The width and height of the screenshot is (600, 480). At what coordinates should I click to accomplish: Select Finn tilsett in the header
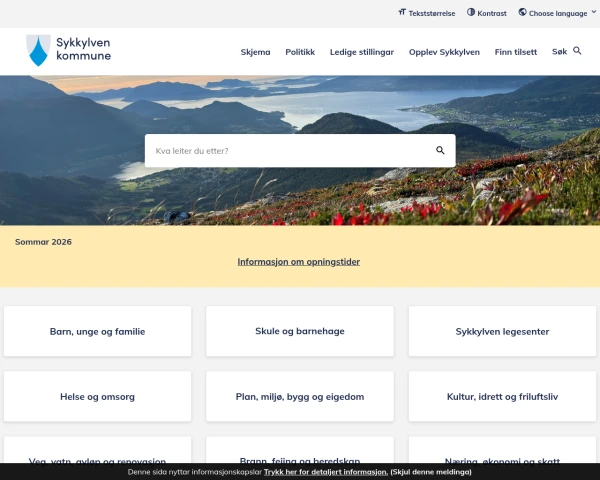tap(515, 52)
